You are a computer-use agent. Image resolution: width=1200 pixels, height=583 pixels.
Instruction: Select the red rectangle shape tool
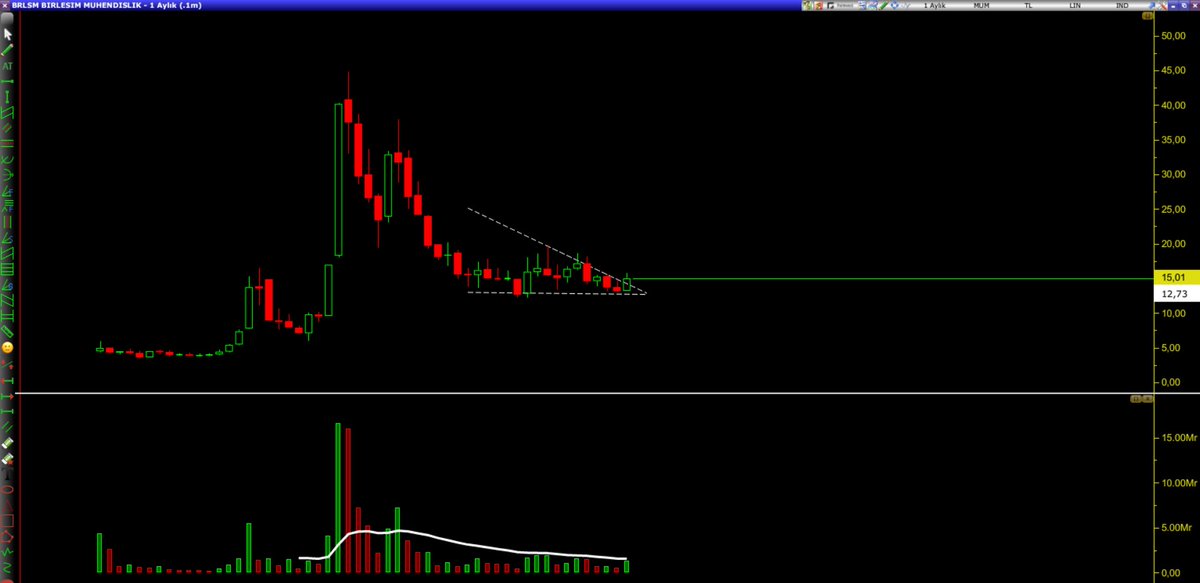(x=7, y=520)
